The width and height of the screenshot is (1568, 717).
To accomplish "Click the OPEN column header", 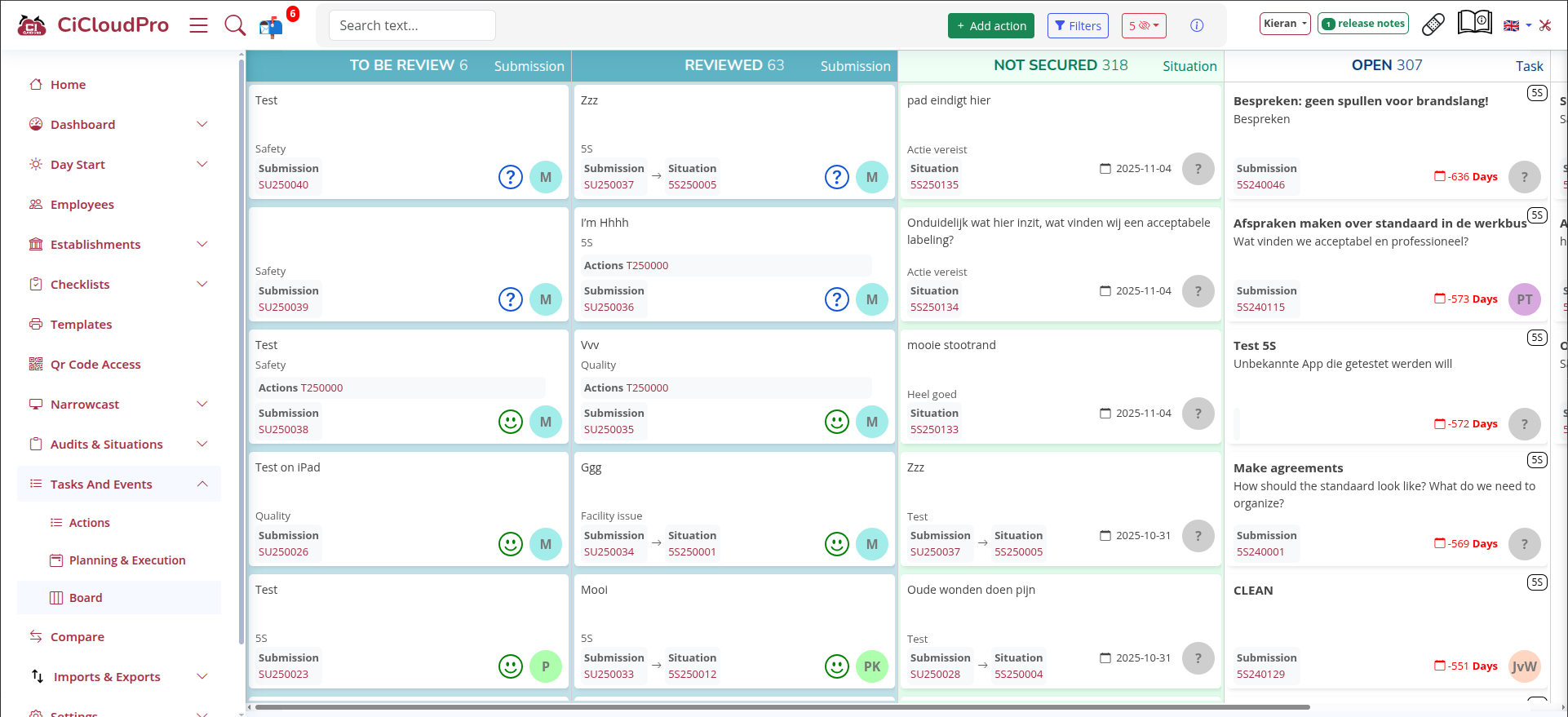I will (1387, 65).
